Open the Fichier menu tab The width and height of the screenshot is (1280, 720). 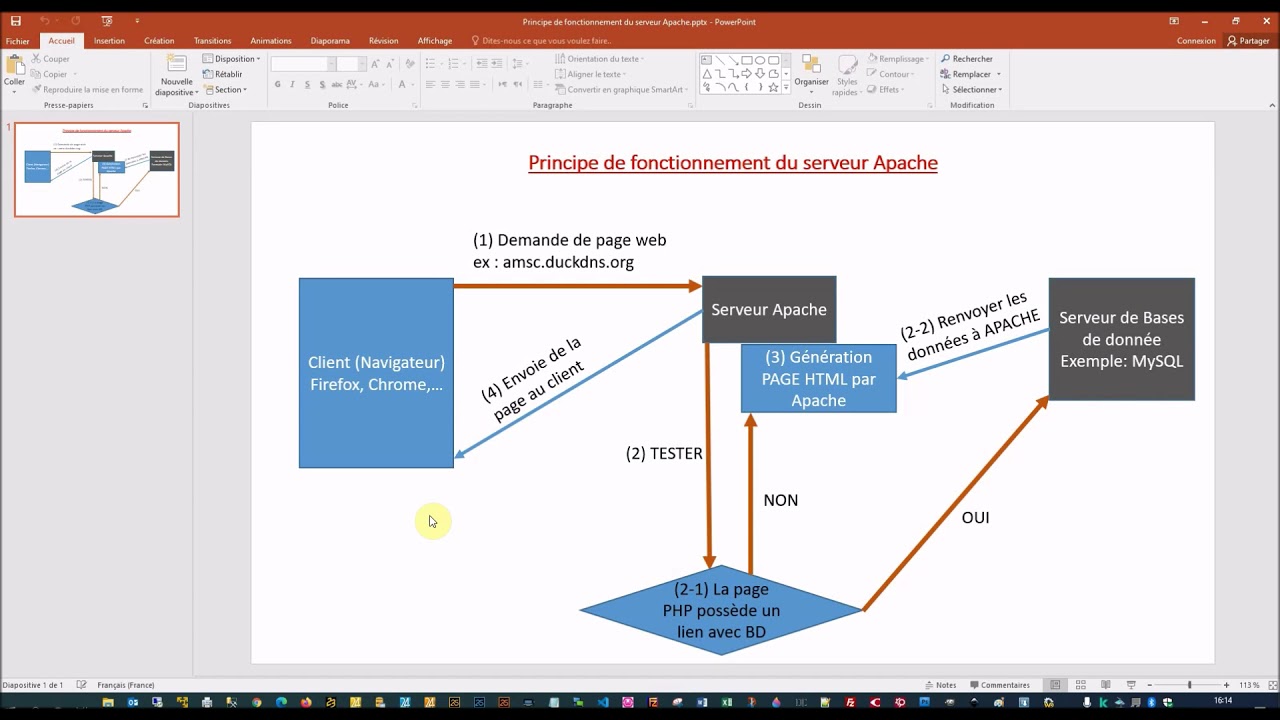(x=17, y=41)
